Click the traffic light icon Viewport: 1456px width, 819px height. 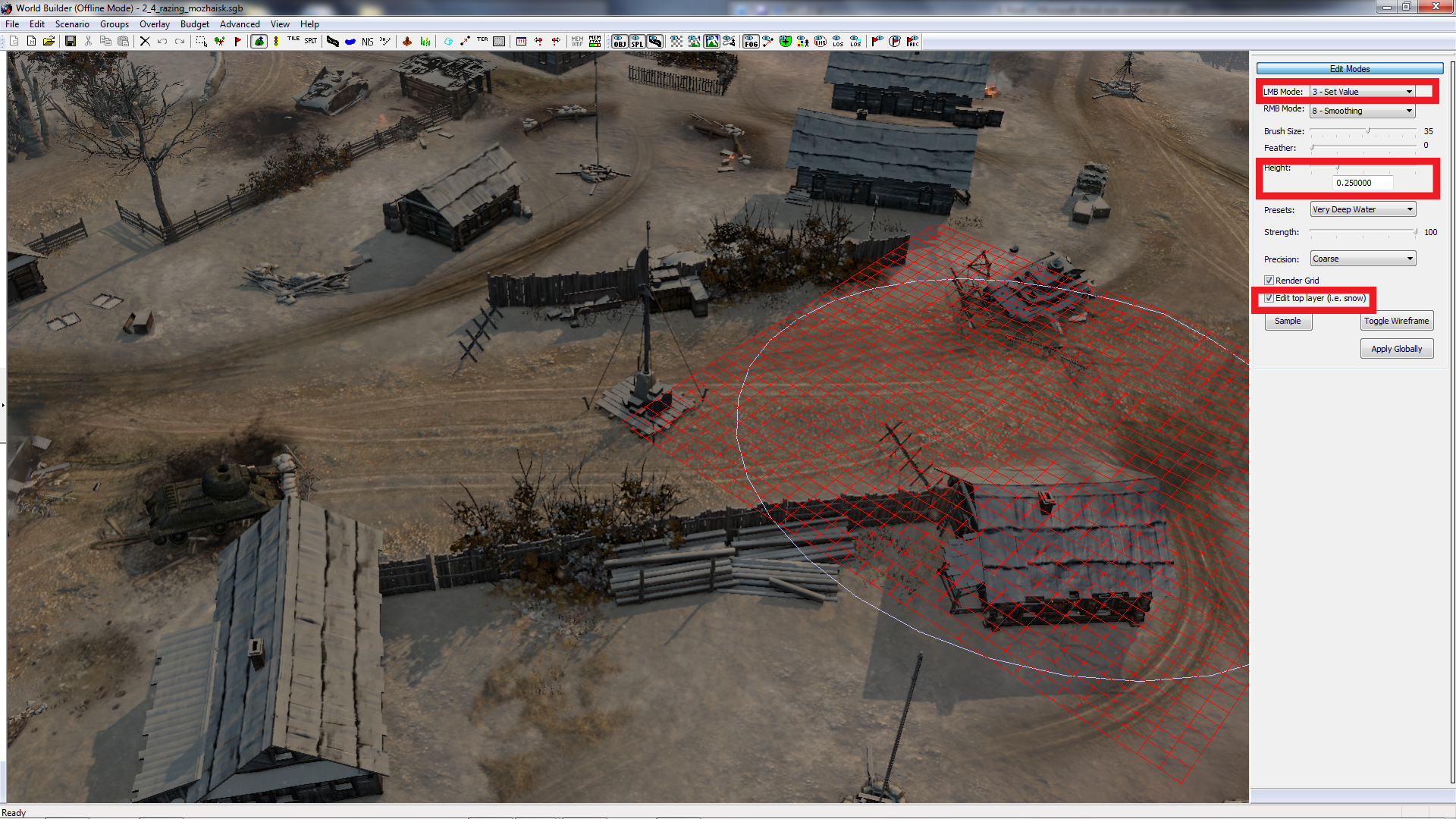[x=276, y=41]
